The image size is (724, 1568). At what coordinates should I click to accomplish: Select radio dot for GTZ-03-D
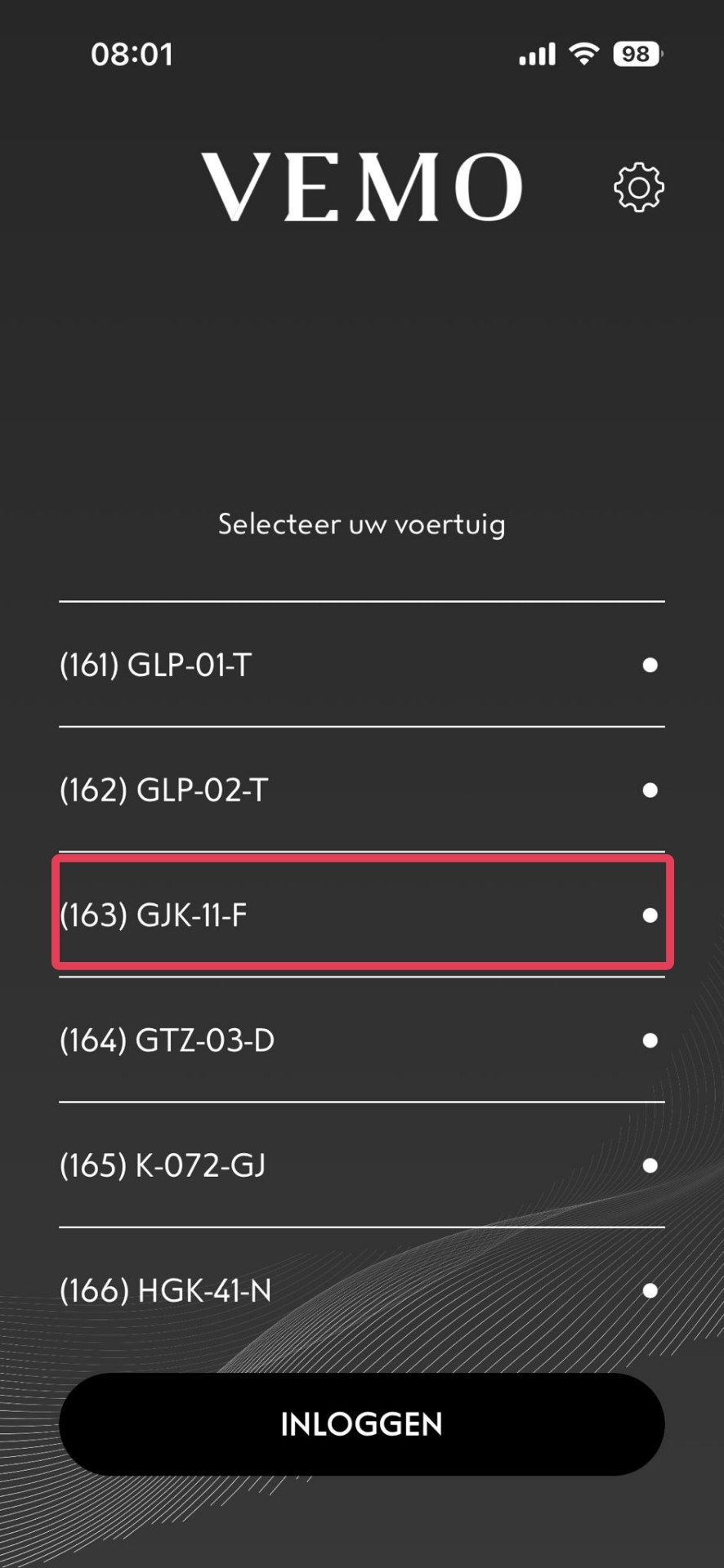tap(650, 1040)
